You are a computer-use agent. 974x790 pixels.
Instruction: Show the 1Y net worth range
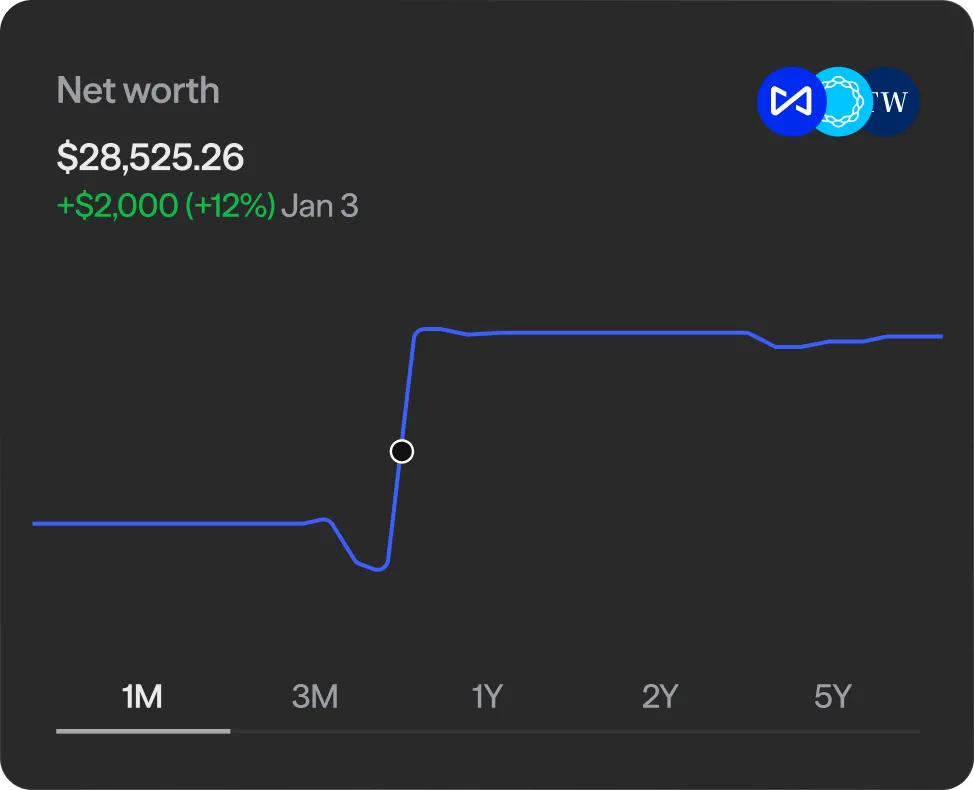tap(486, 696)
